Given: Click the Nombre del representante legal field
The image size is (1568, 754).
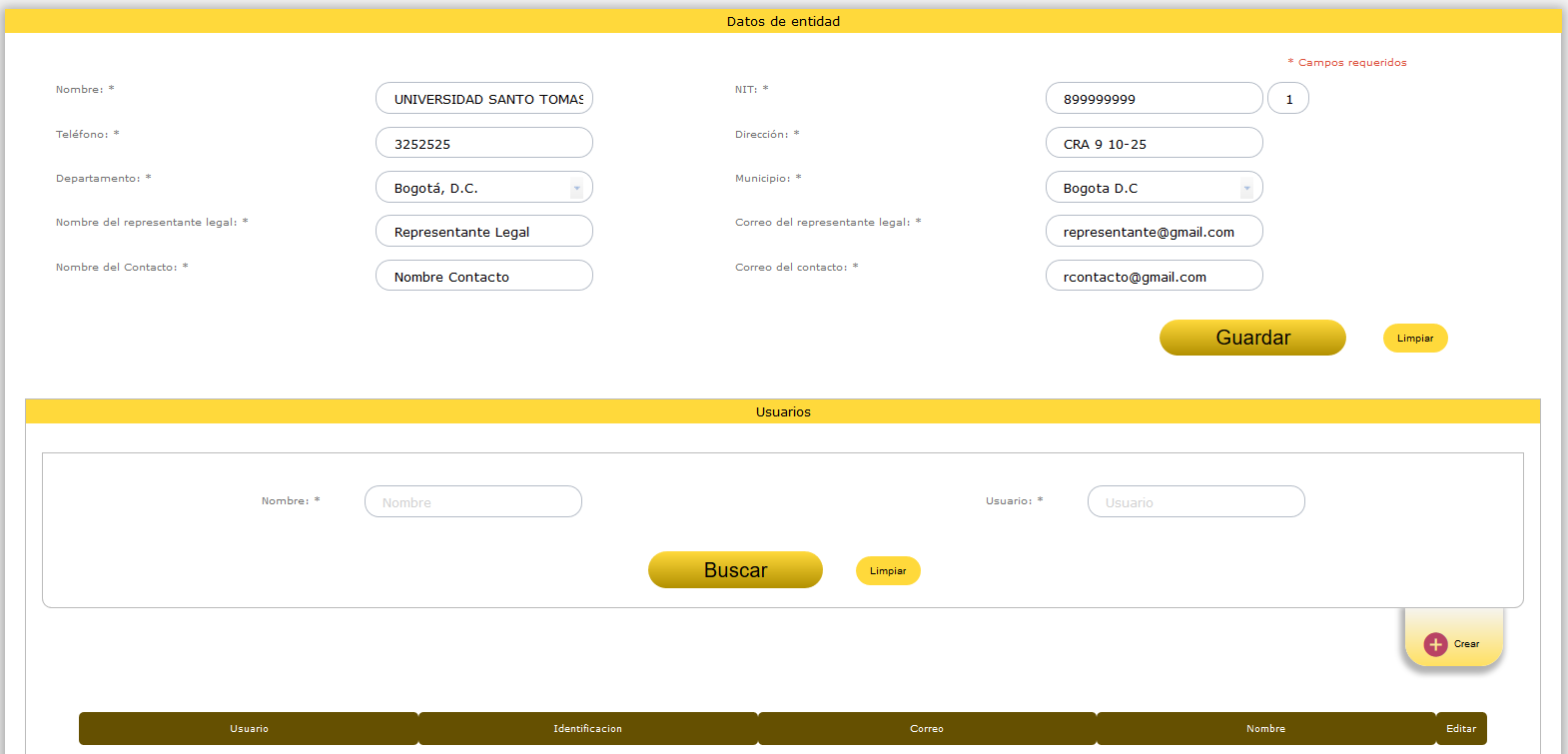Looking at the screenshot, I should 484,232.
